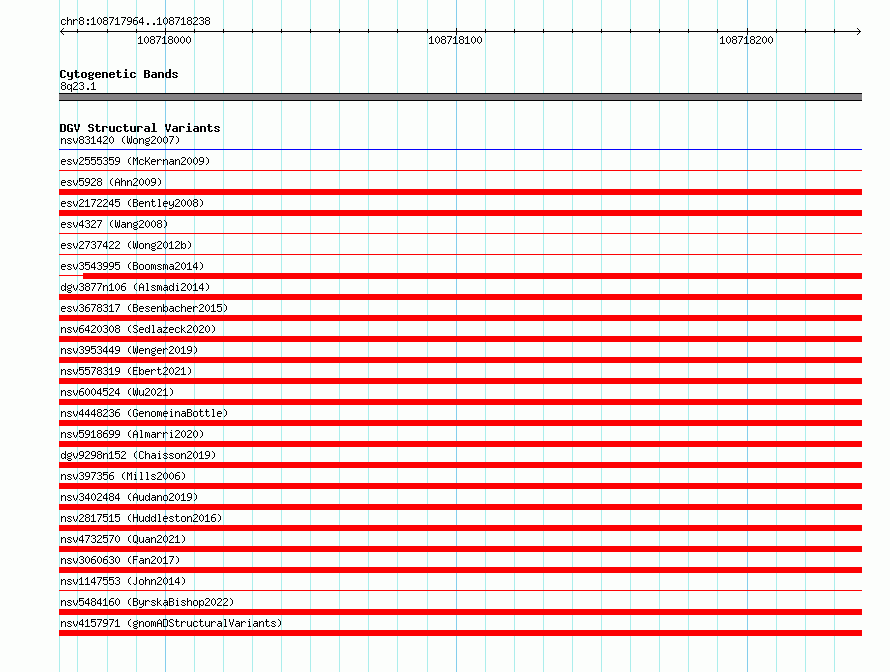This screenshot has height=672, width=890.
Task: Click the 108718100 ruler position label
Action: pos(455,40)
